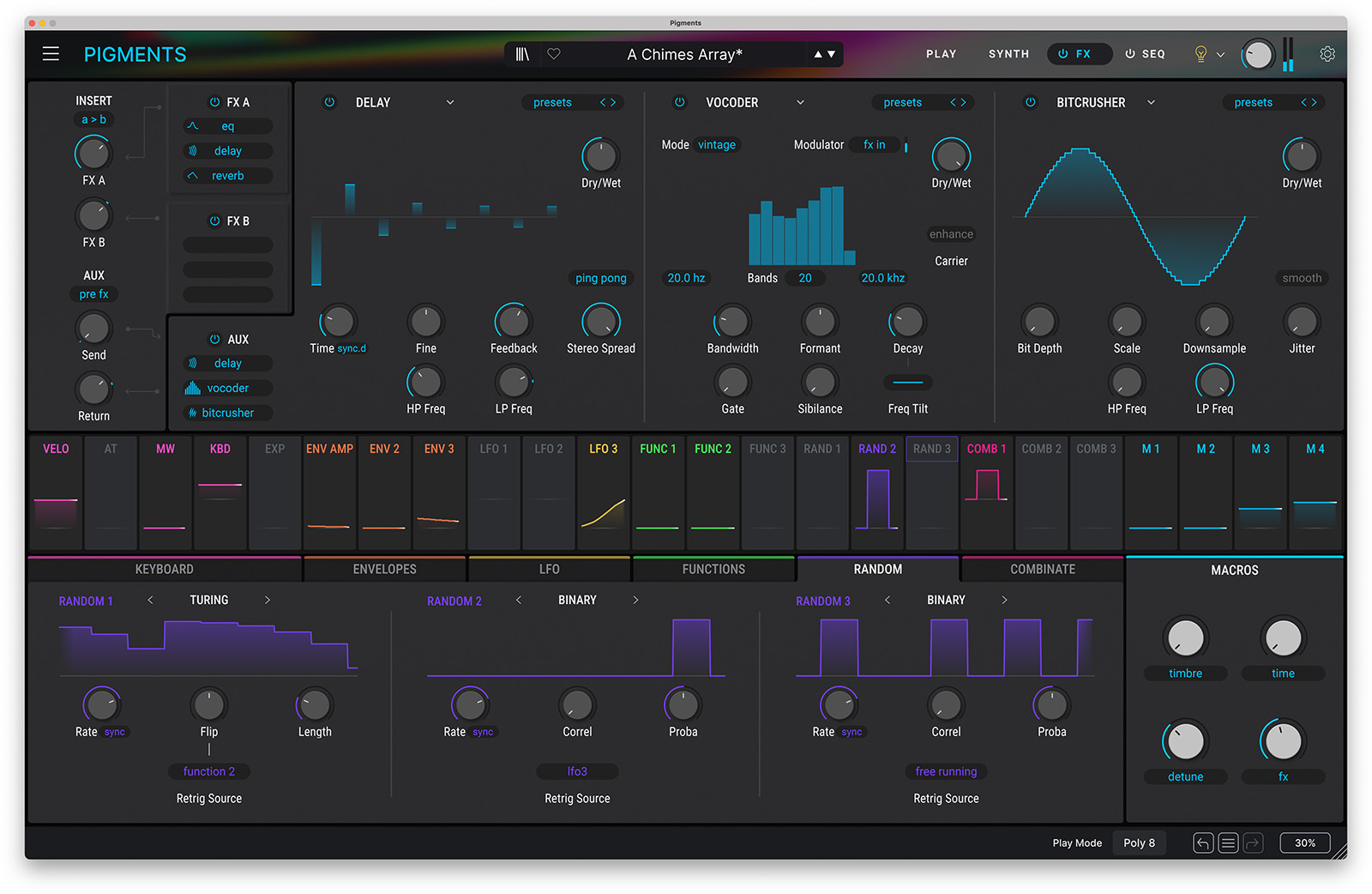
Task: Click the reverb icon in FX A
Action: [x=193, y=176]
